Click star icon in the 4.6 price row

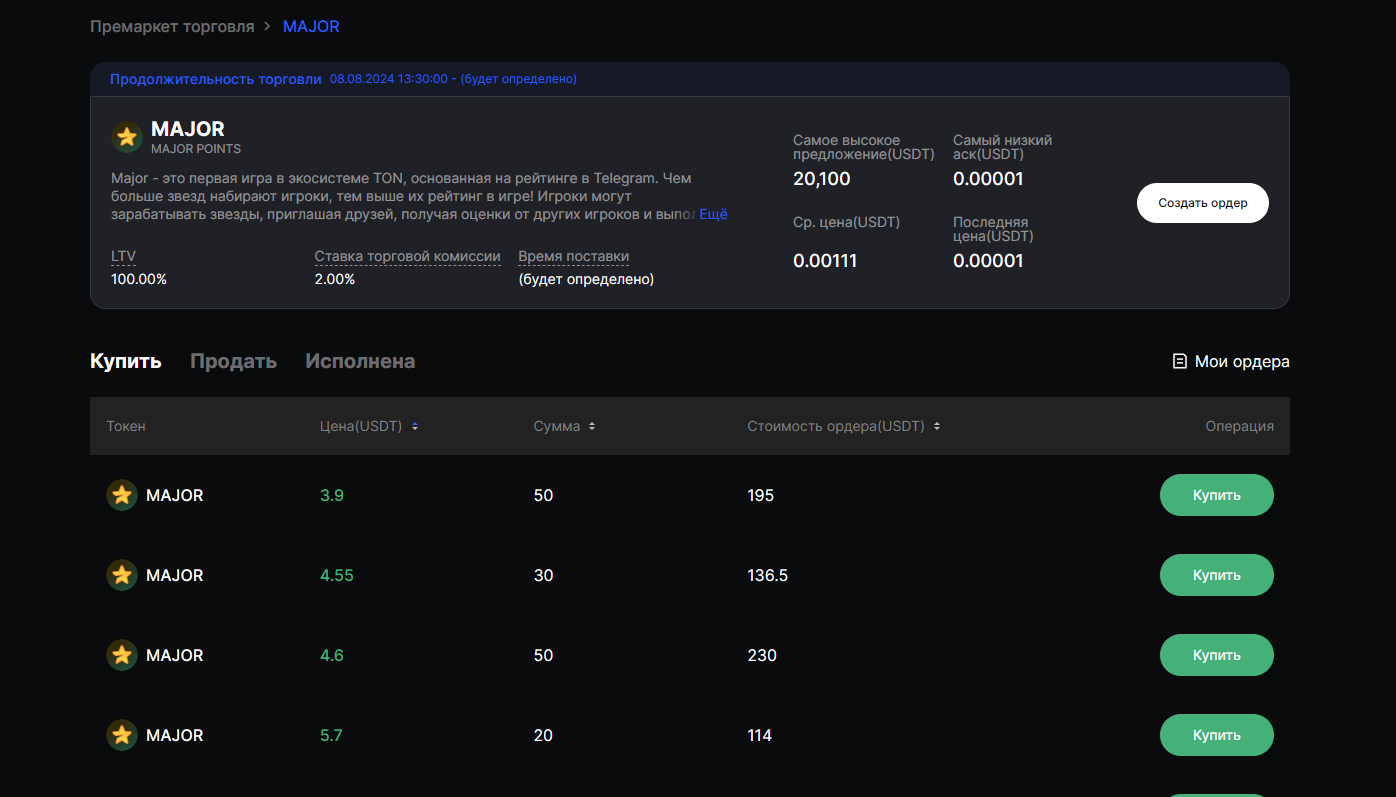tap(122, 655)
